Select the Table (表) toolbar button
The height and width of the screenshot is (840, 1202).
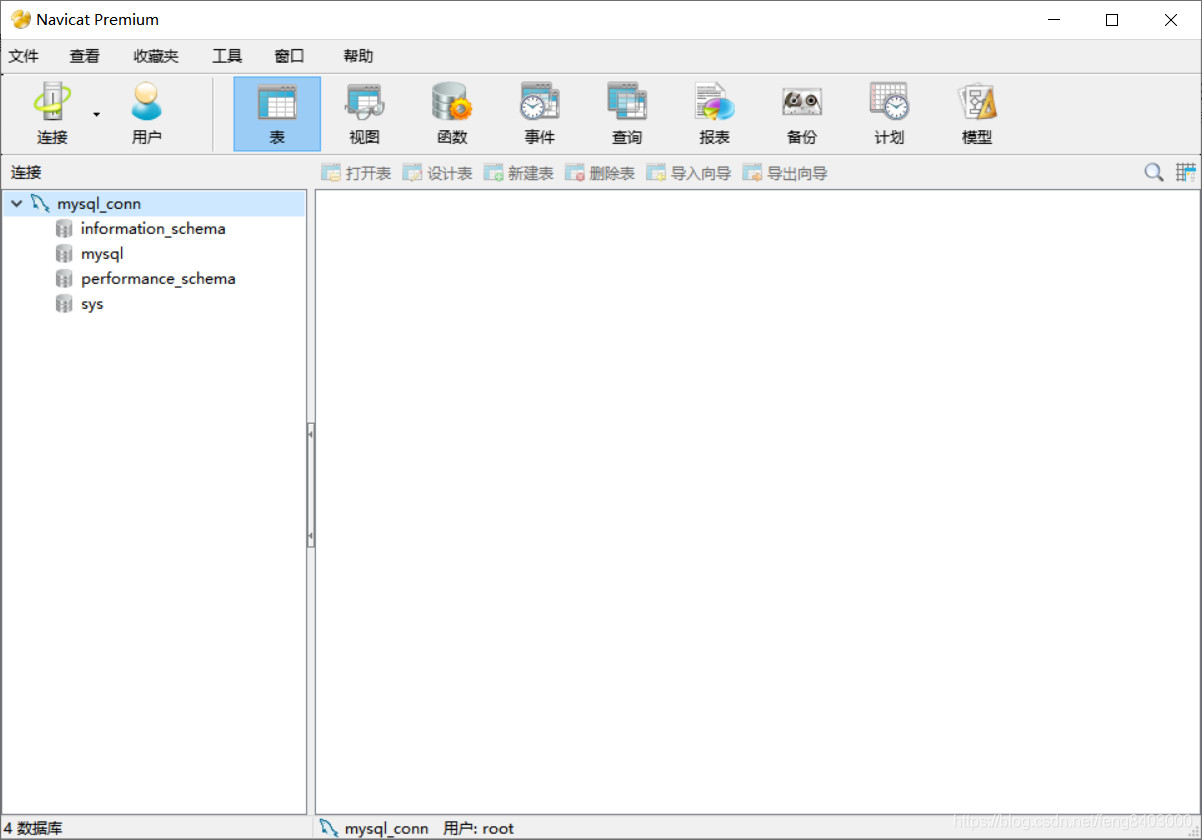(277, 114)
